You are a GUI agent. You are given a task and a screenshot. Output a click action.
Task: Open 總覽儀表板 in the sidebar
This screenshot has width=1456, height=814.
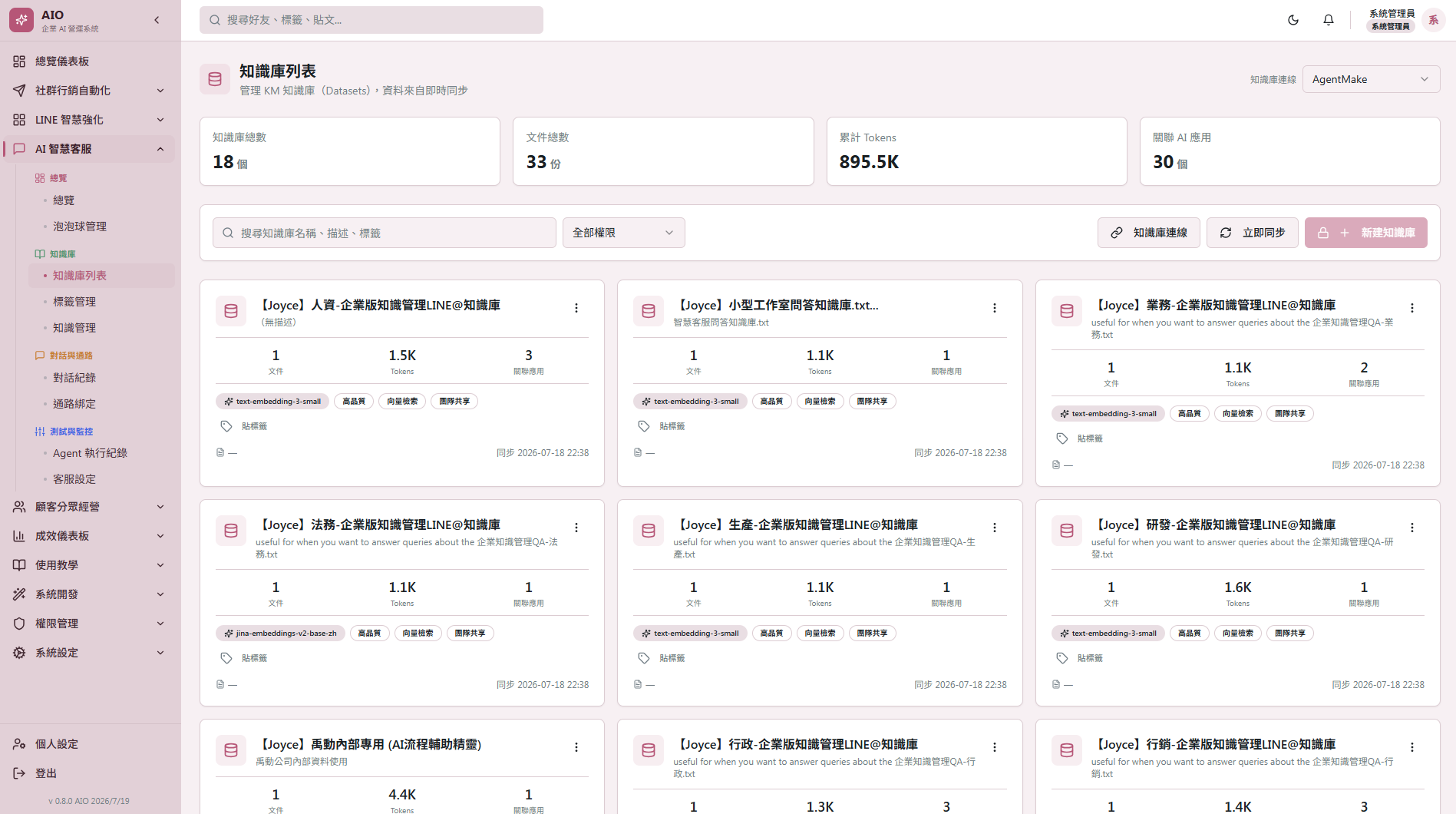click(89, 61)
